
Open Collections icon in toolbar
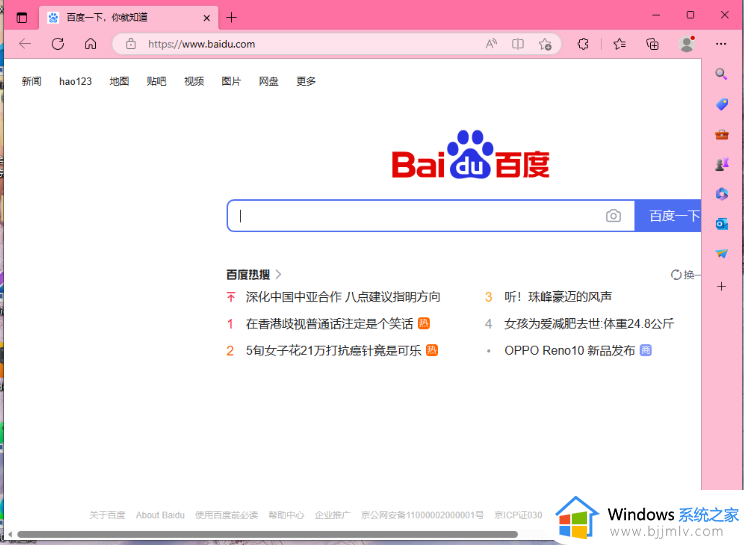pos(652,44)
